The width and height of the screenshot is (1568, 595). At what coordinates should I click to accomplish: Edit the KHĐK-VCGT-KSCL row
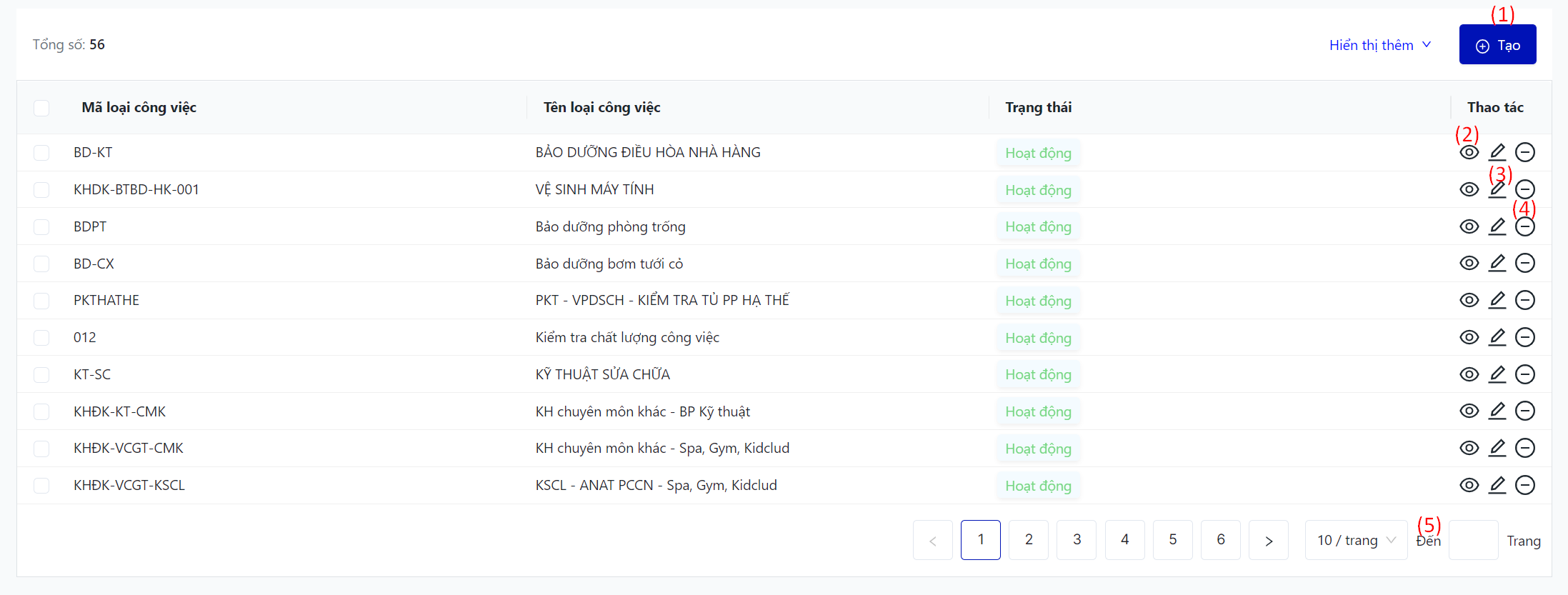1497,485
